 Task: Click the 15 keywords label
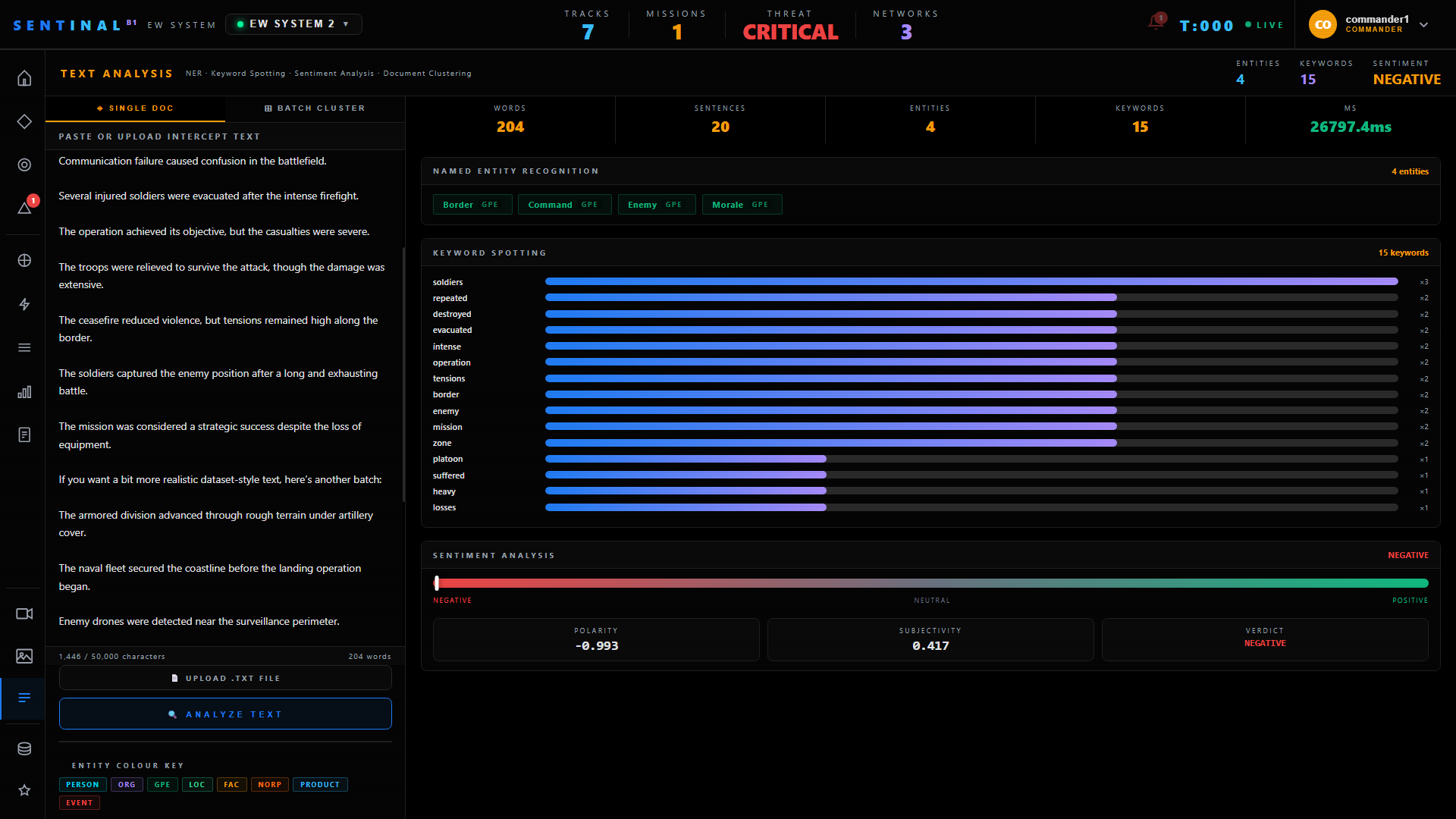point(1403,253)
